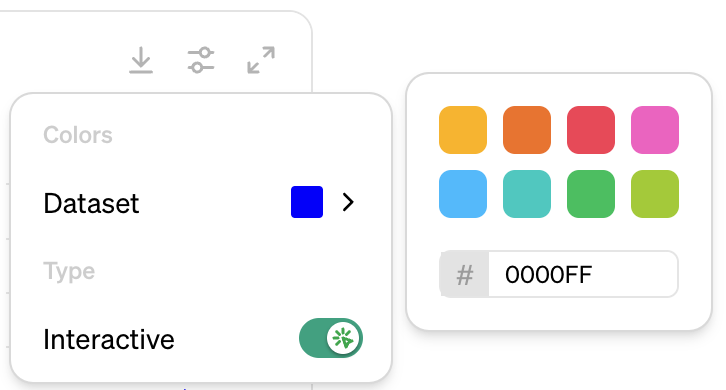Click the Interactive label text
Image resolution: width=726 pixels, height=390 pixels.
109,339
